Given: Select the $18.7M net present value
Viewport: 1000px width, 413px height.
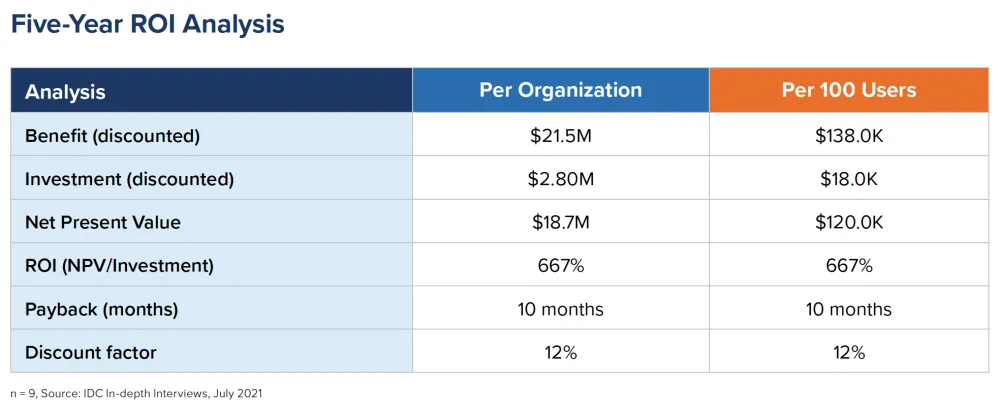Looking at the screenshot, I should click(x=560, y=222).
